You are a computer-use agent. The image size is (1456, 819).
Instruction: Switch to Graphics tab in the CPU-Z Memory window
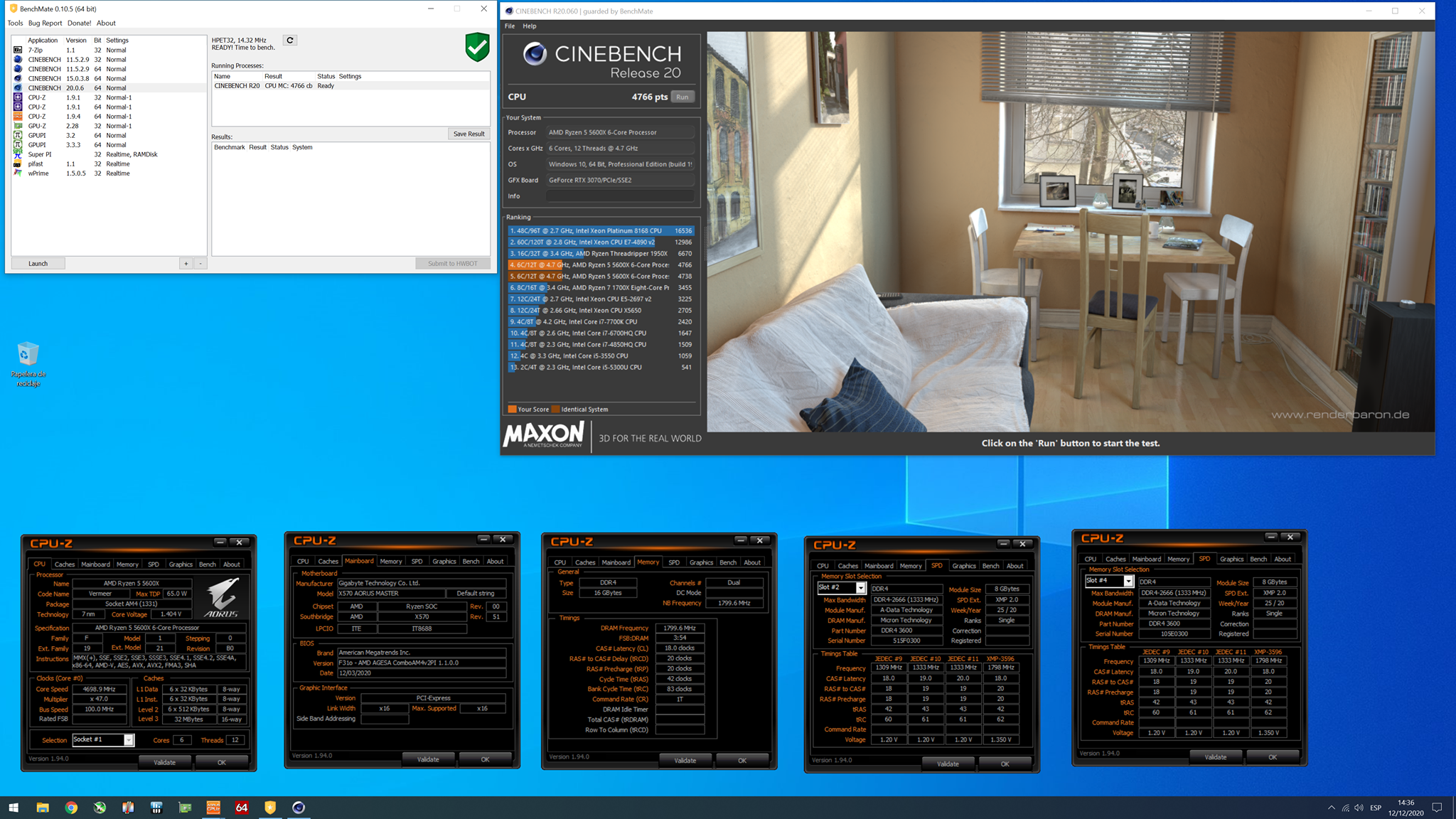coord(701,562)
